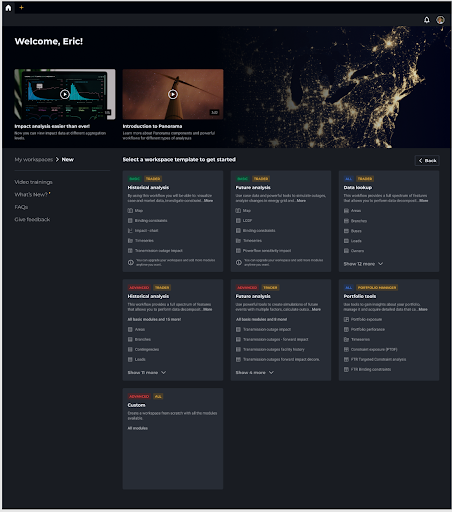This screenshot has height=512, width=452.
Task: Go to My workspaces breadcrumb
Action: (33, 160)
